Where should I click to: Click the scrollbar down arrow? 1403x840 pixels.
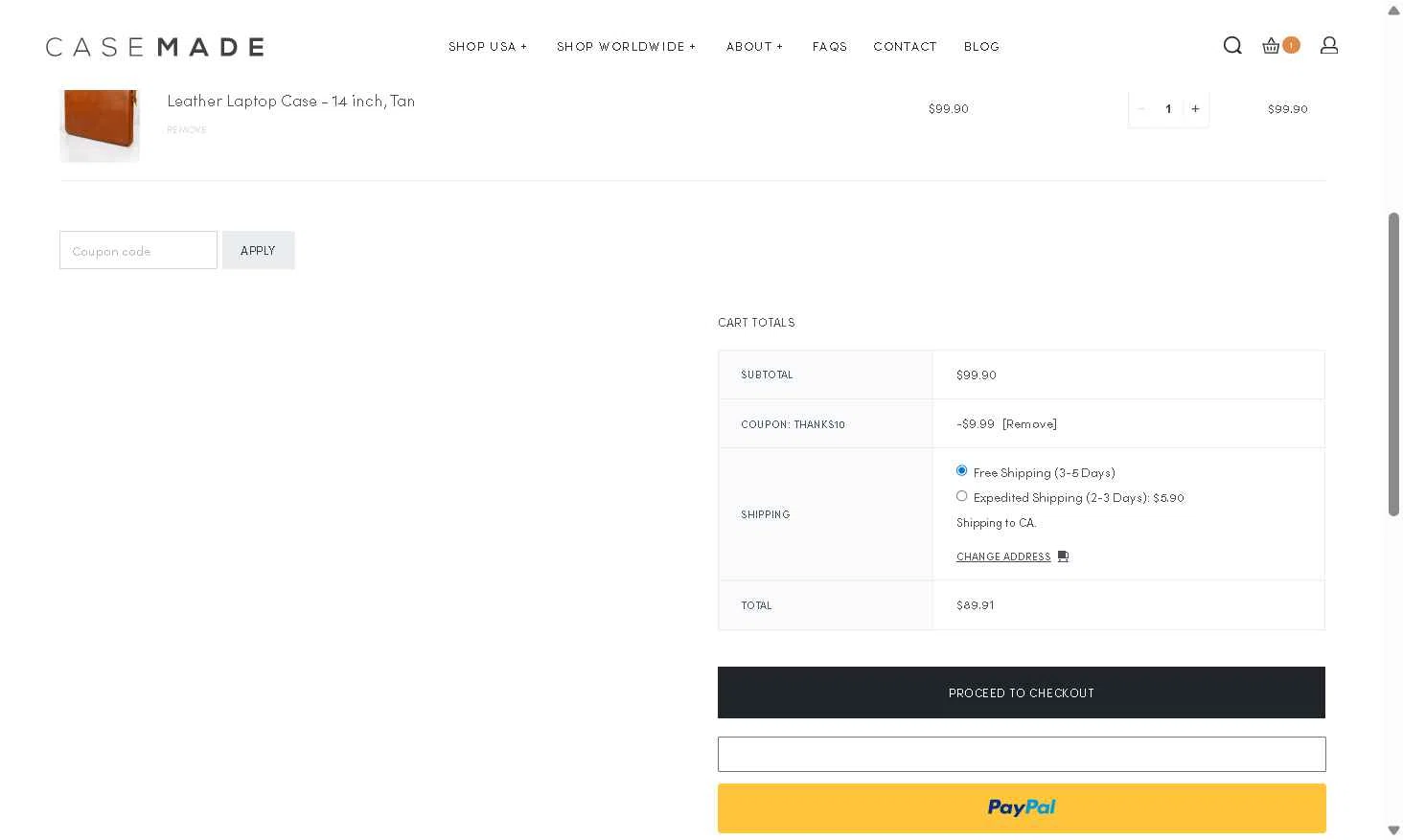pos(1393,829)
